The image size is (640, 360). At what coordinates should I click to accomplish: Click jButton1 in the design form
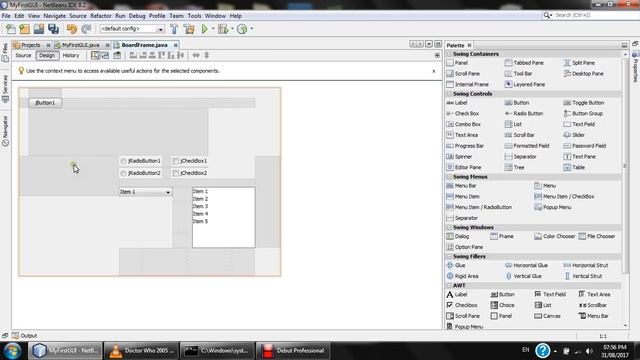[45, 103]
